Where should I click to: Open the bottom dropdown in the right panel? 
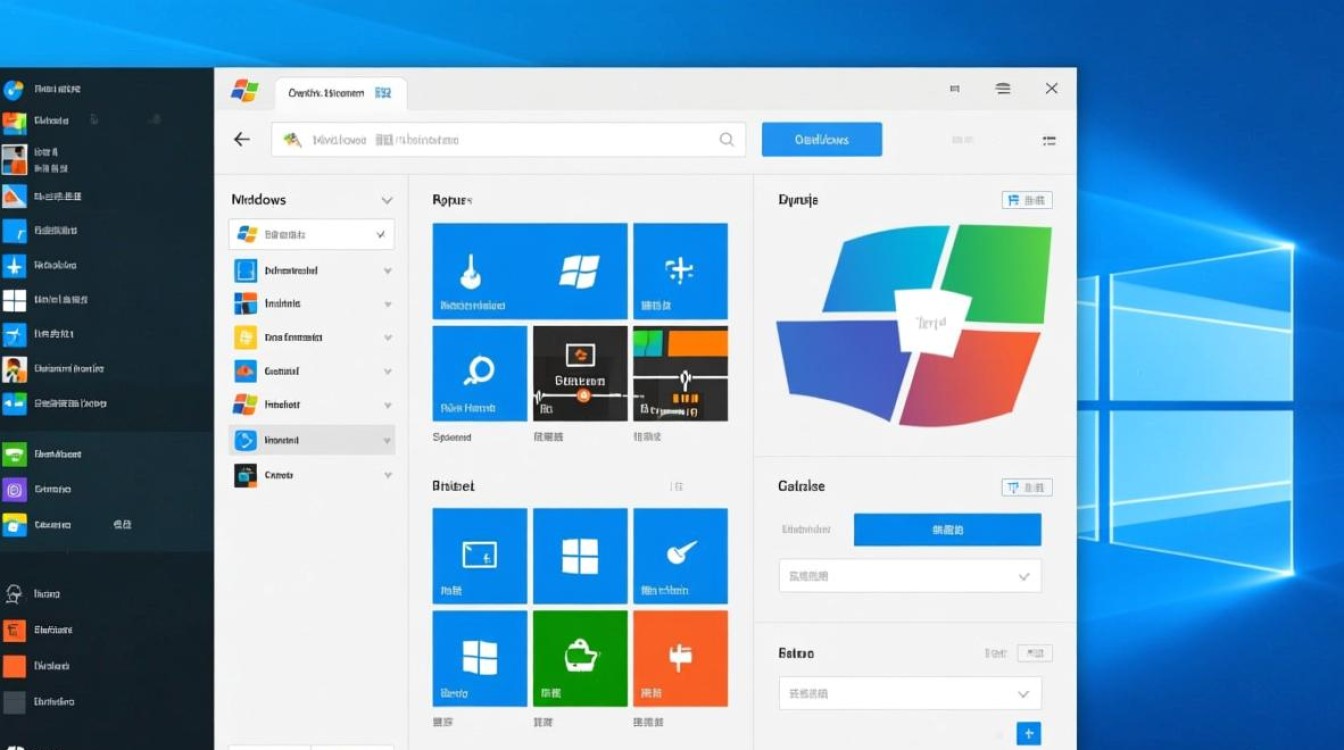pyautogui.click(x=909, y=693)
